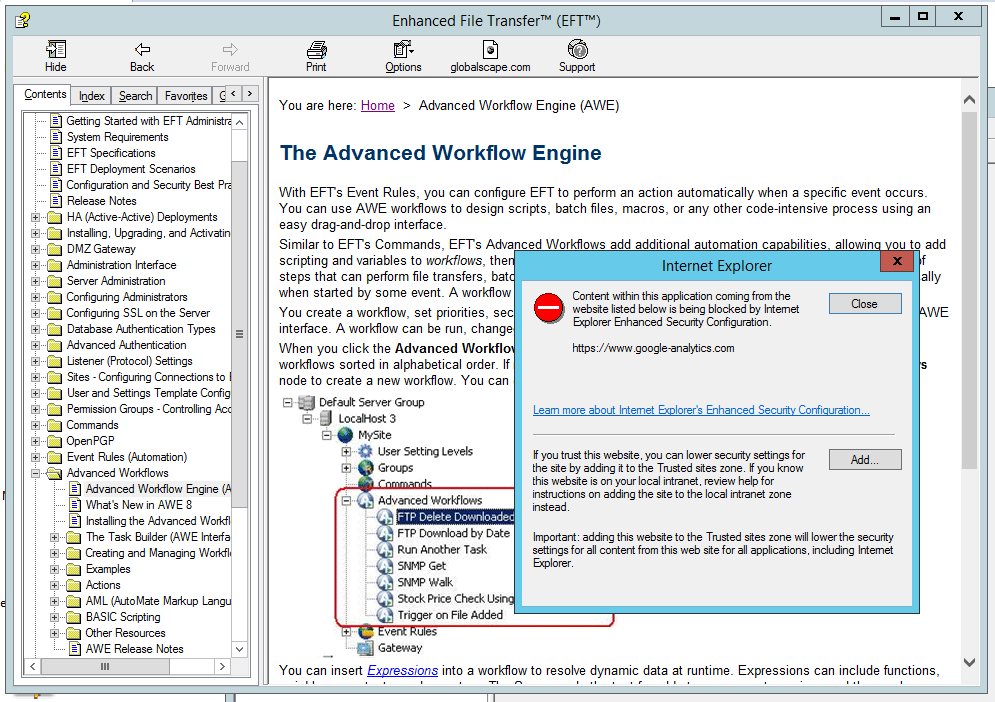Click the help application icon in title bar
This screenshot has width=995, height=702.
click(23, 20)
